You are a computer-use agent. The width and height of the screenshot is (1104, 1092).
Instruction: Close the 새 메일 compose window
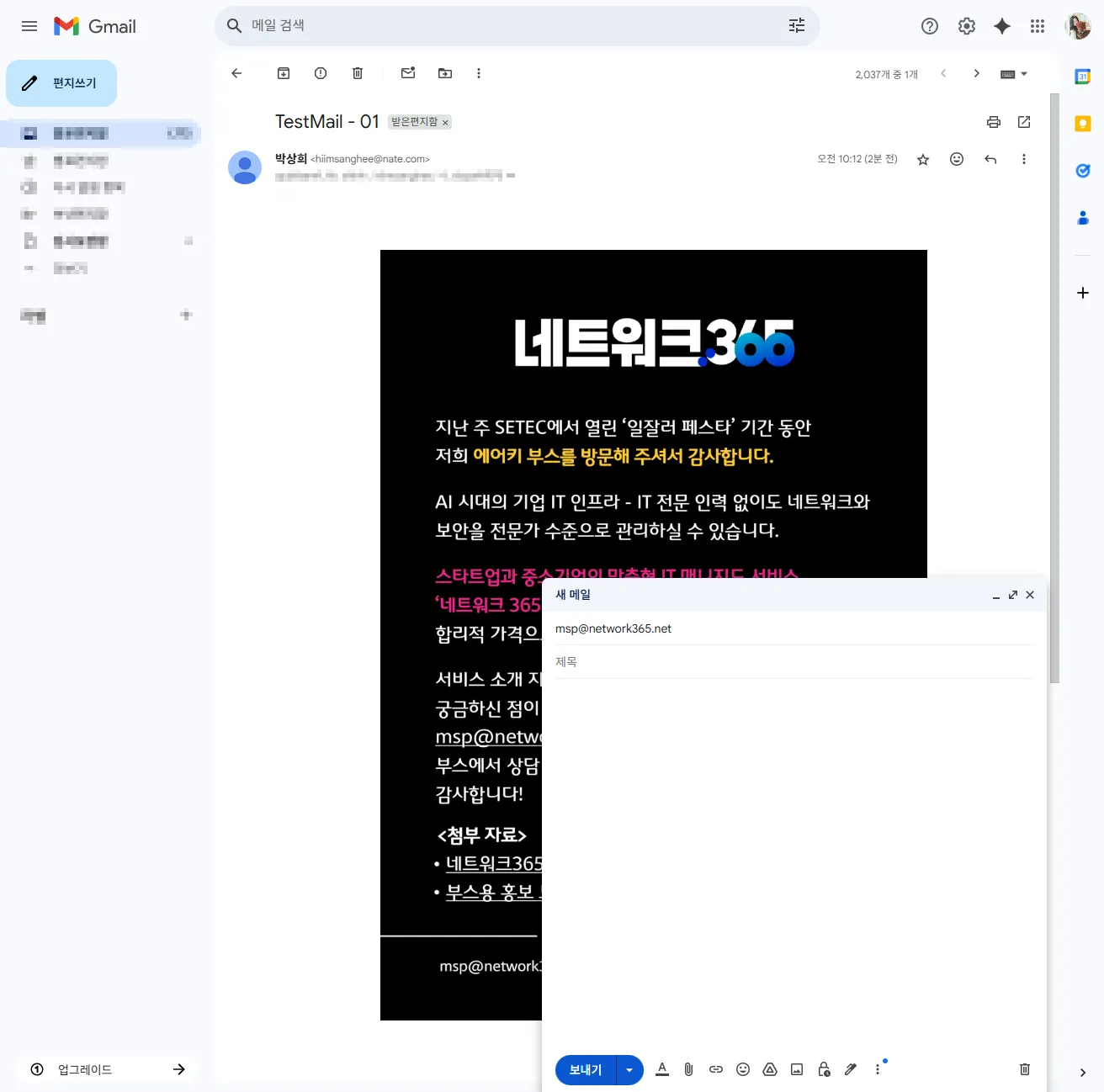click(x=1030, y=595)
